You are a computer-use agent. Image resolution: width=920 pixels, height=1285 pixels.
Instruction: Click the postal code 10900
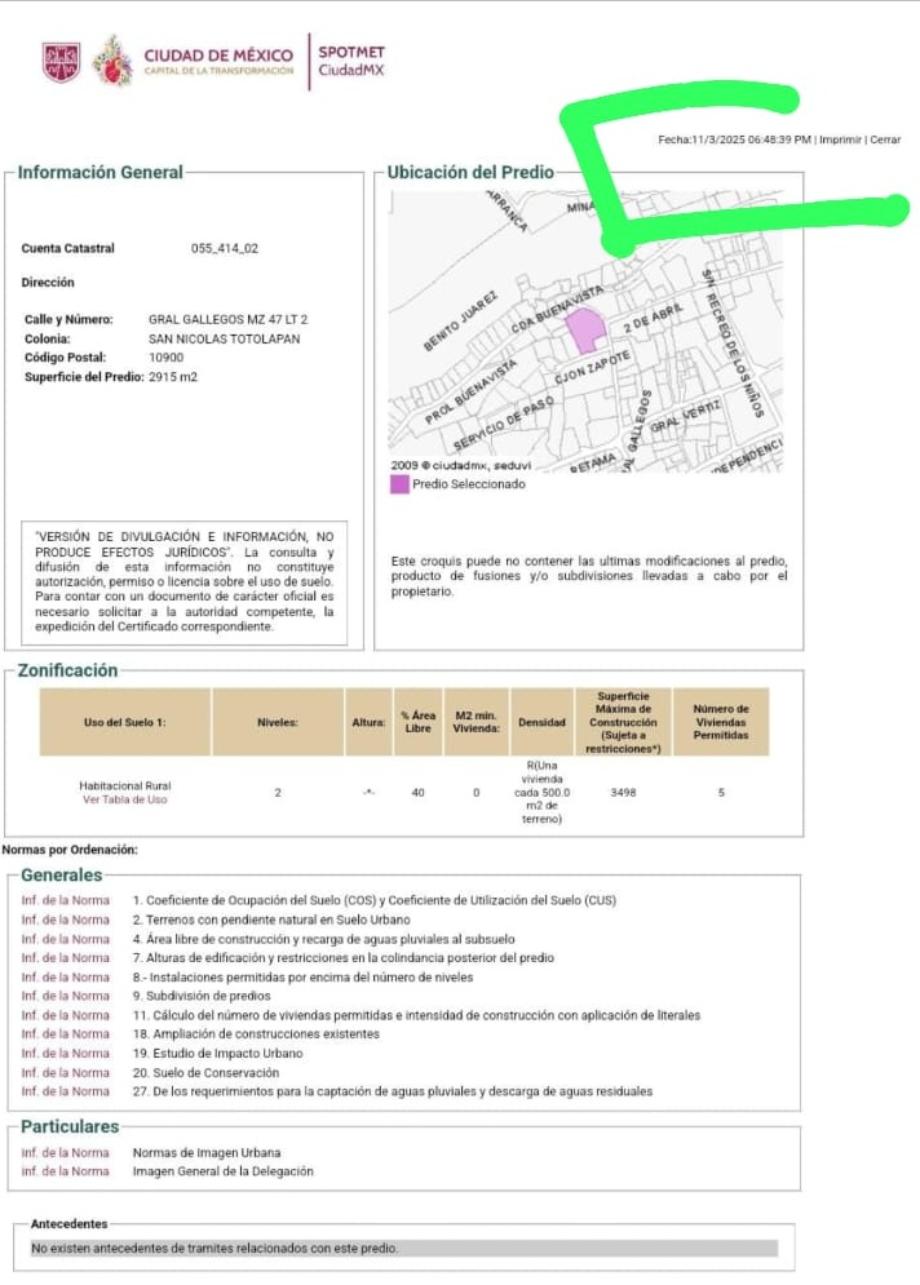166,357
